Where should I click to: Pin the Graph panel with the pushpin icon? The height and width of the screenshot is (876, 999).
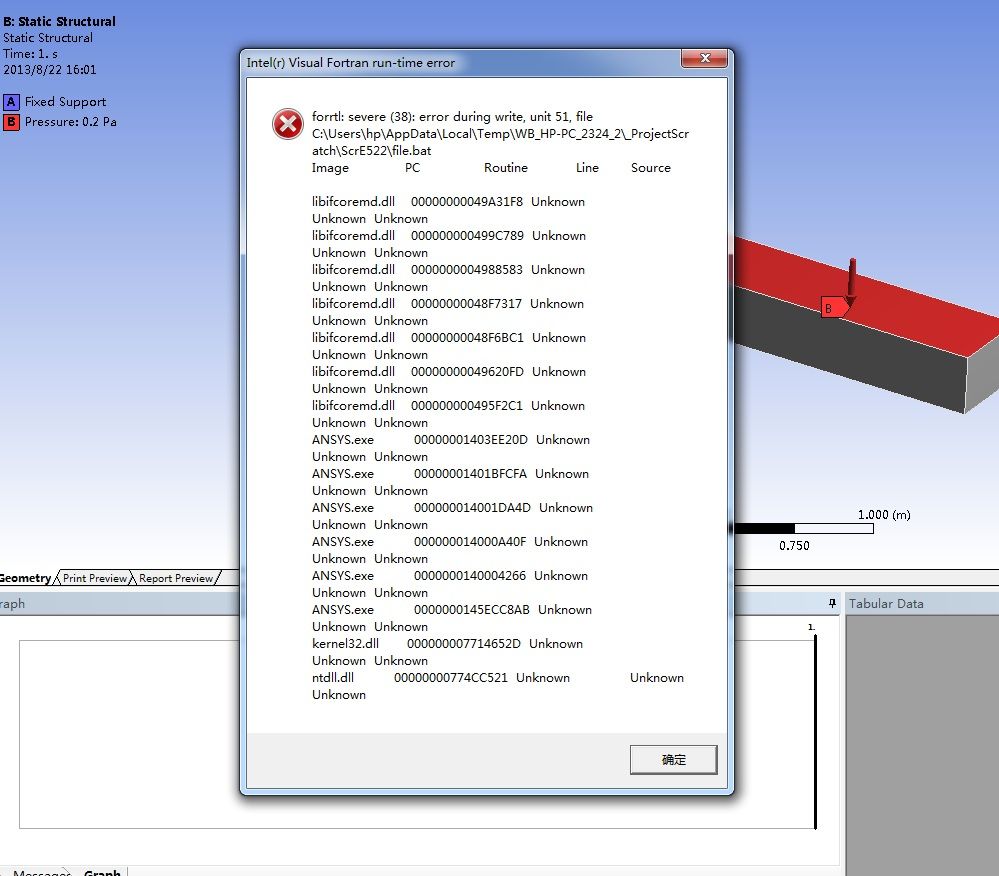832,603
